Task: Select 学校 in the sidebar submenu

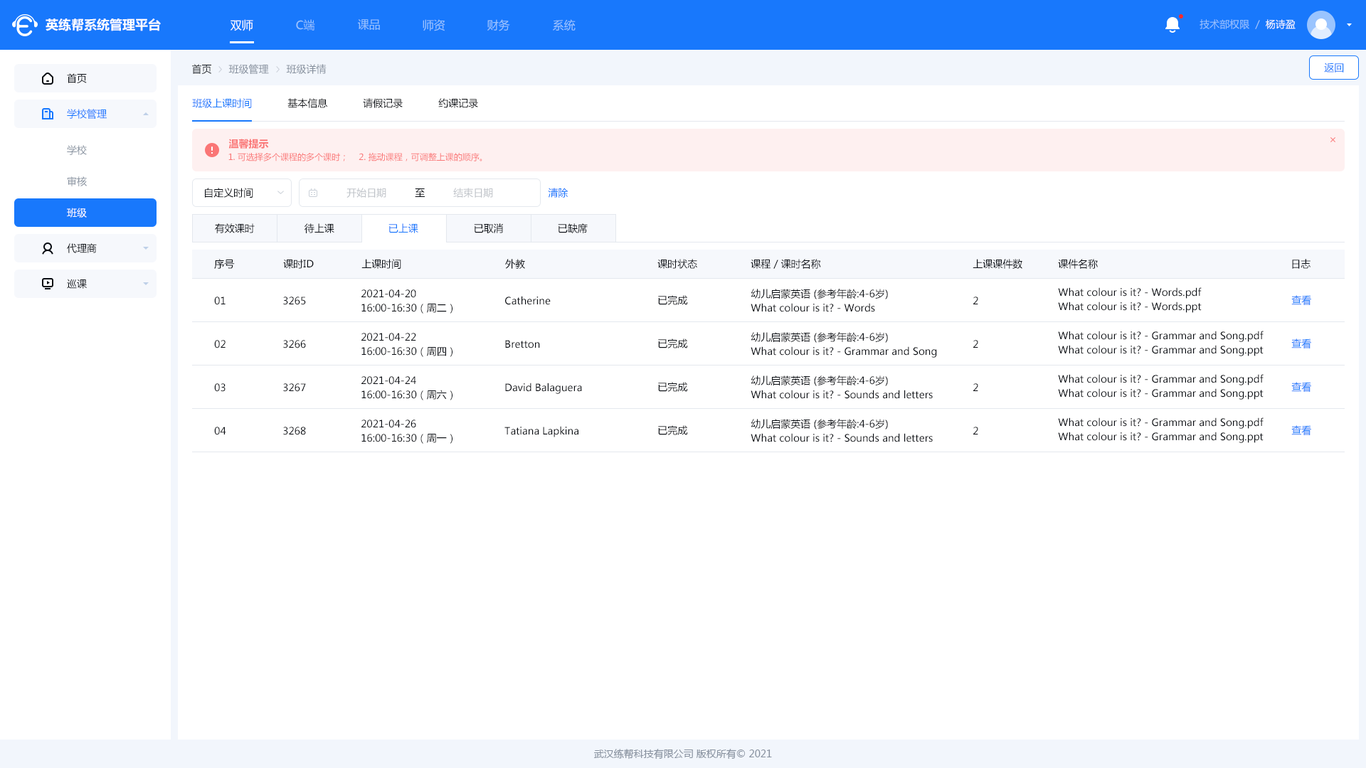Action: click(77, 150)
